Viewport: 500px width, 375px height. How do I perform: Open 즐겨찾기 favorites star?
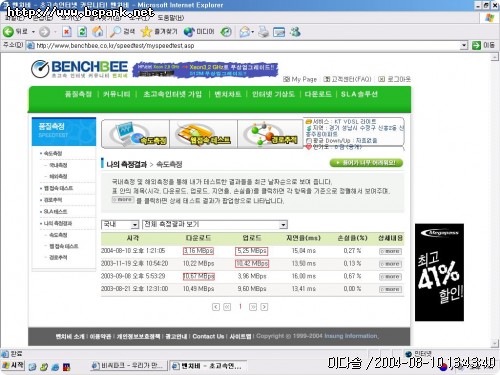tap(159, 32)
